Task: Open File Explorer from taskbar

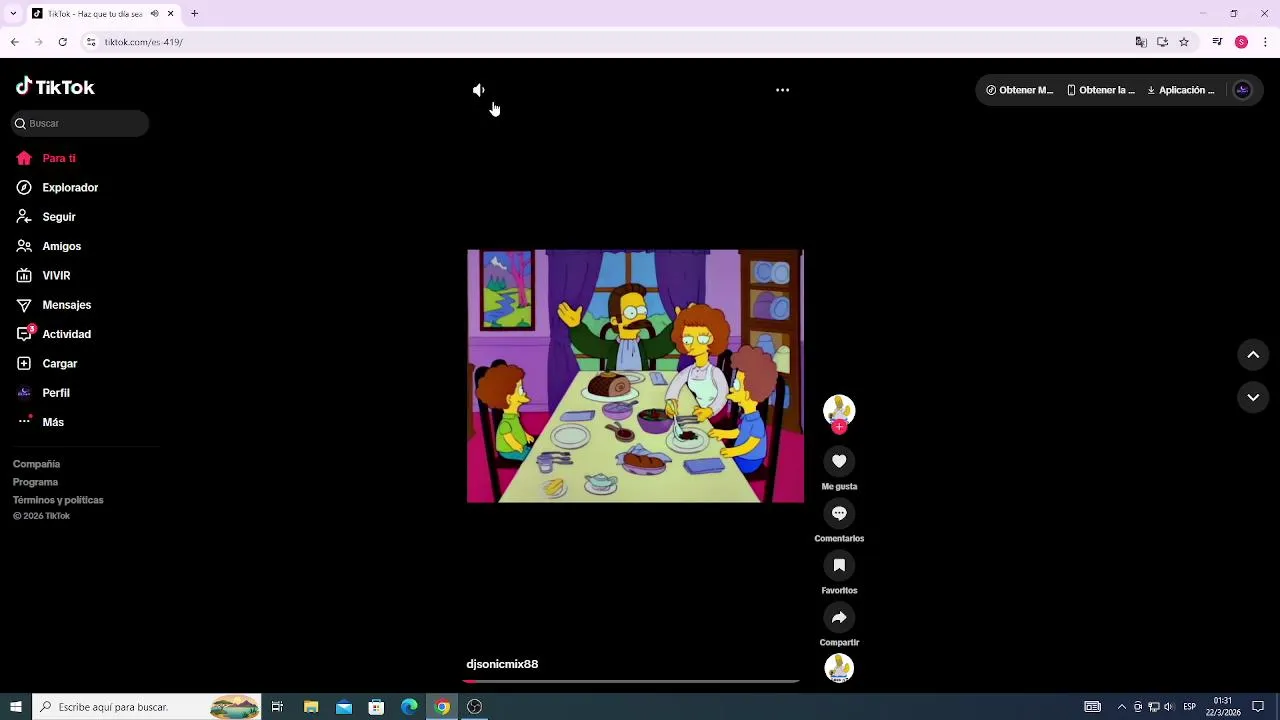Action: point(311,707)
